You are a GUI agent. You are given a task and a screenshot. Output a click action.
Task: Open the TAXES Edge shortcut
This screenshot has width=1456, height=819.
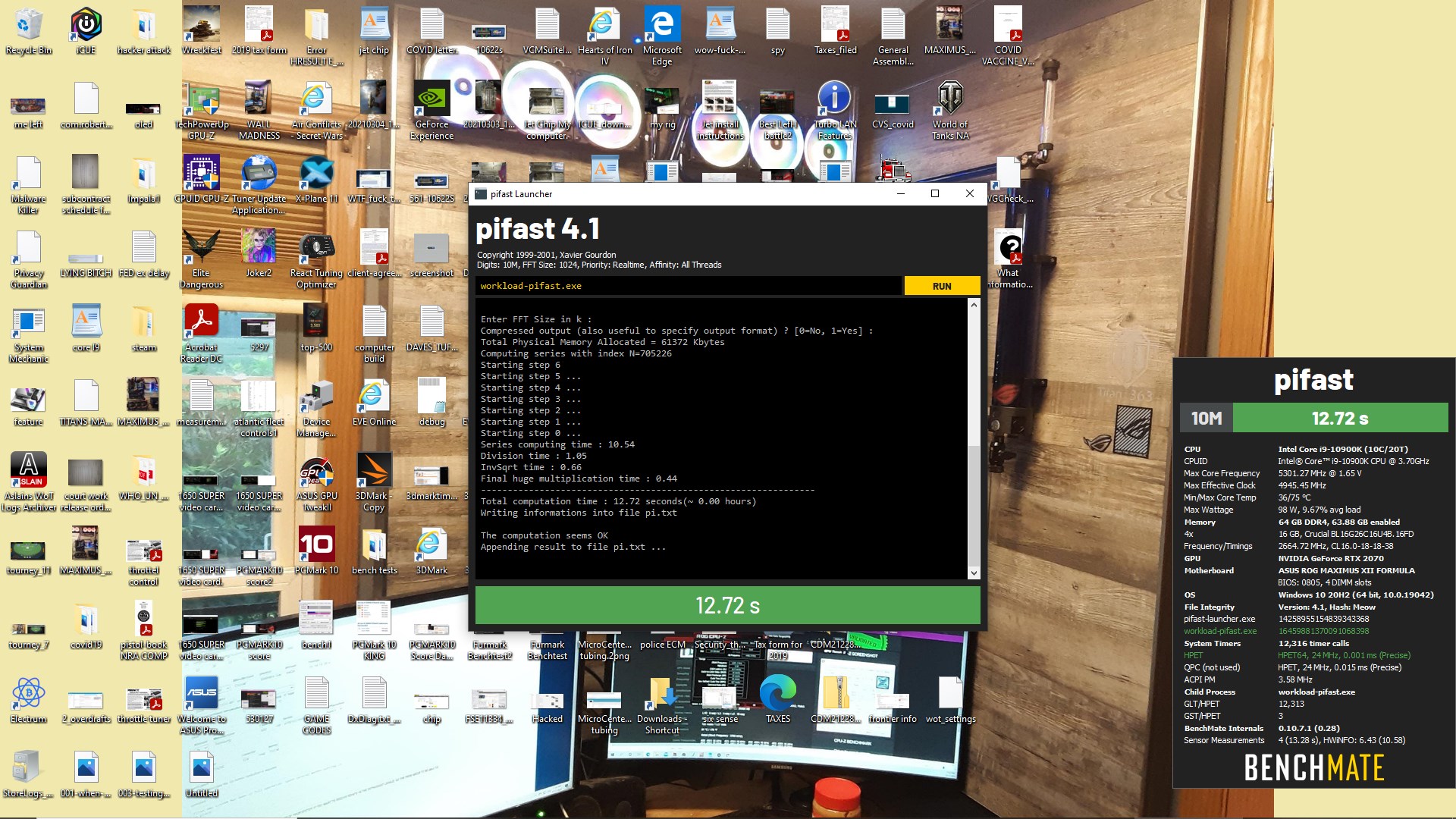(777, 700)
